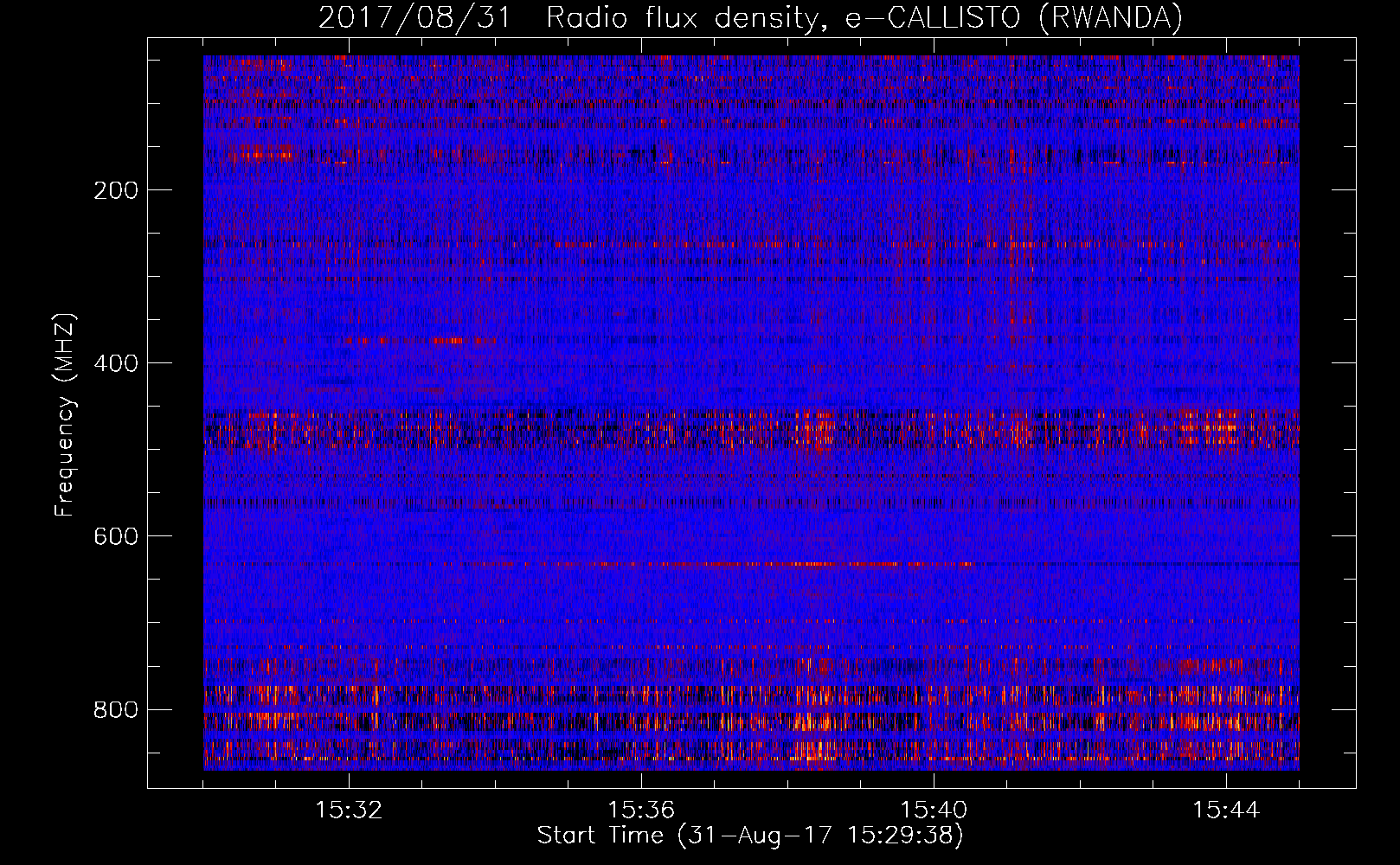The image size is (1400, 865).
Task: Click the 15:36 time tick label
Action: [x=641, y=811]
